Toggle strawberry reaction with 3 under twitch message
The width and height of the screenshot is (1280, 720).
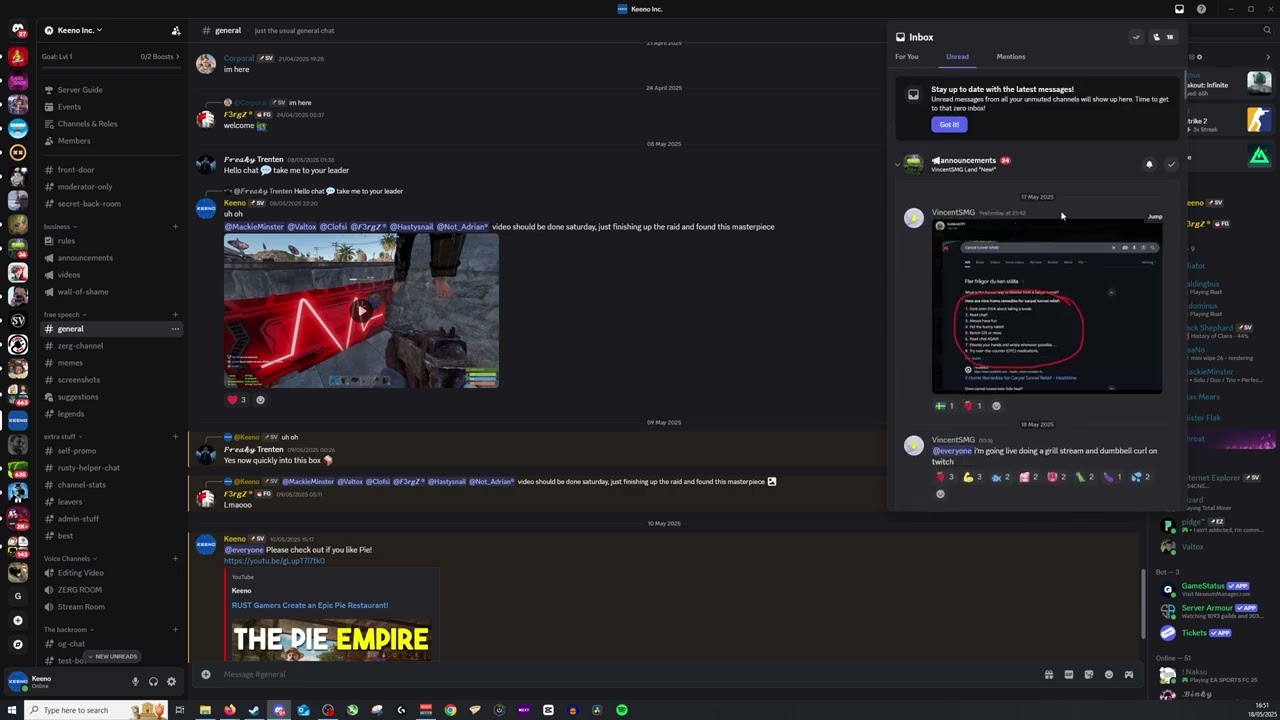pos(944,477)
